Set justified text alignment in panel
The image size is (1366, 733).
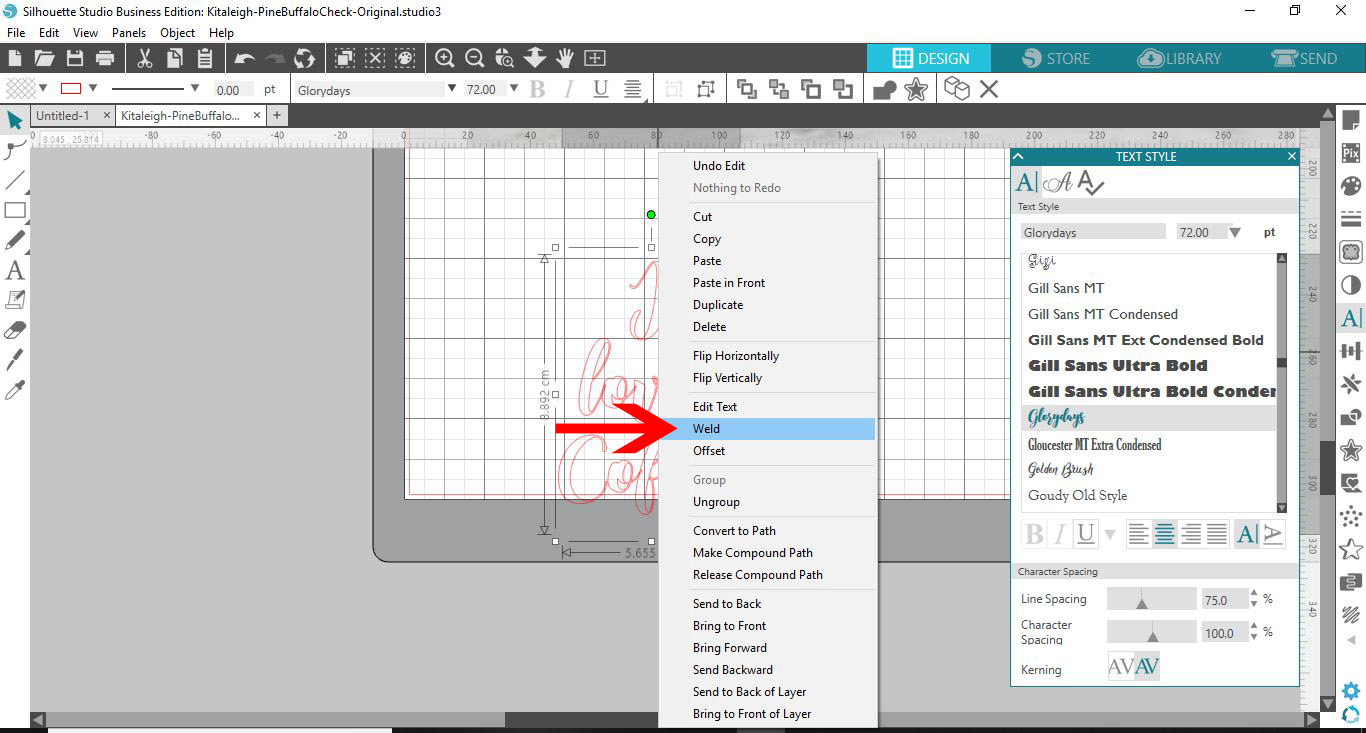click(x=1217, y=534)
